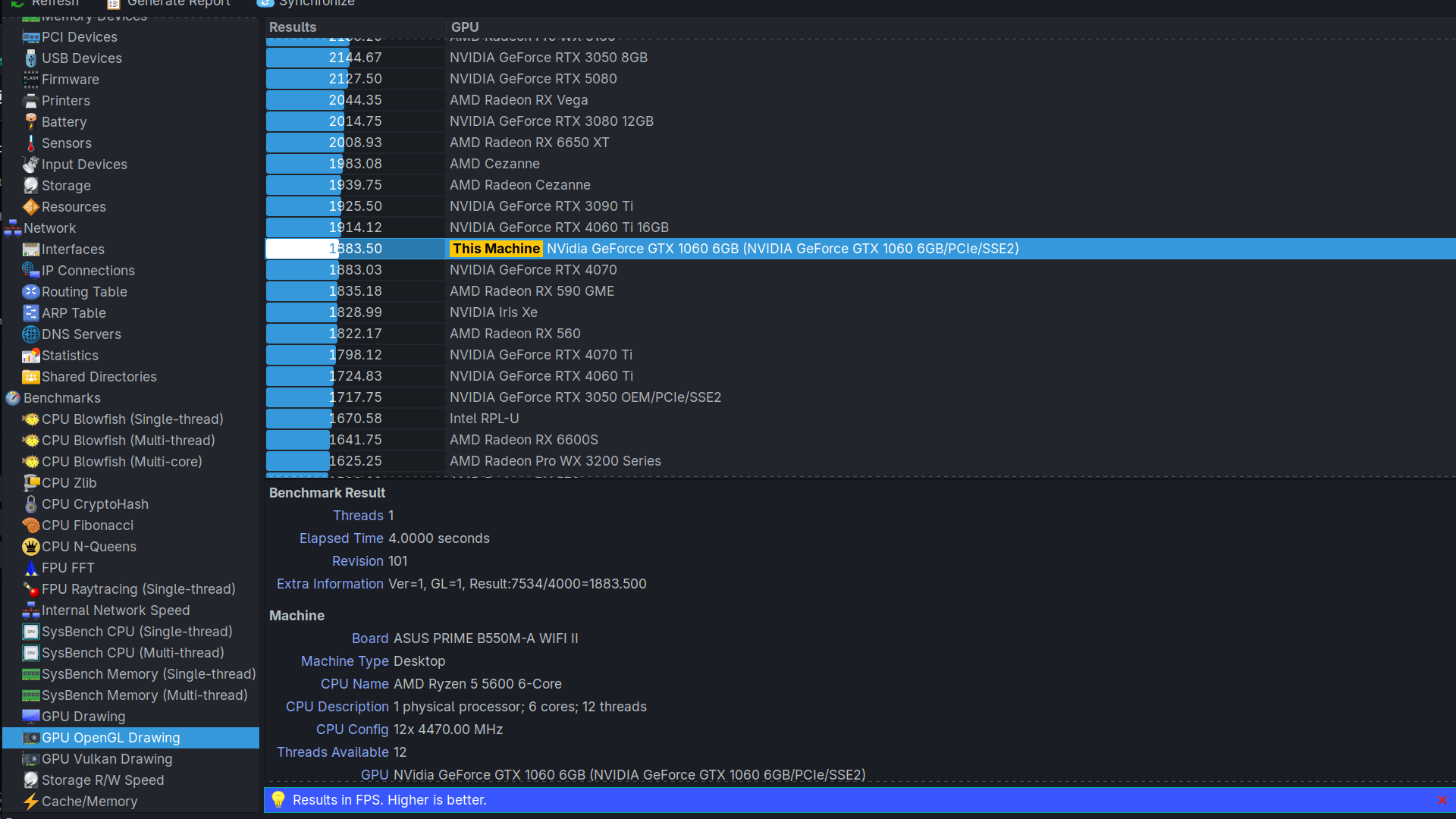This screenshot has width=1456, height=819.
Task: Select the Storage disk icon
Action: tap(30, 185)
